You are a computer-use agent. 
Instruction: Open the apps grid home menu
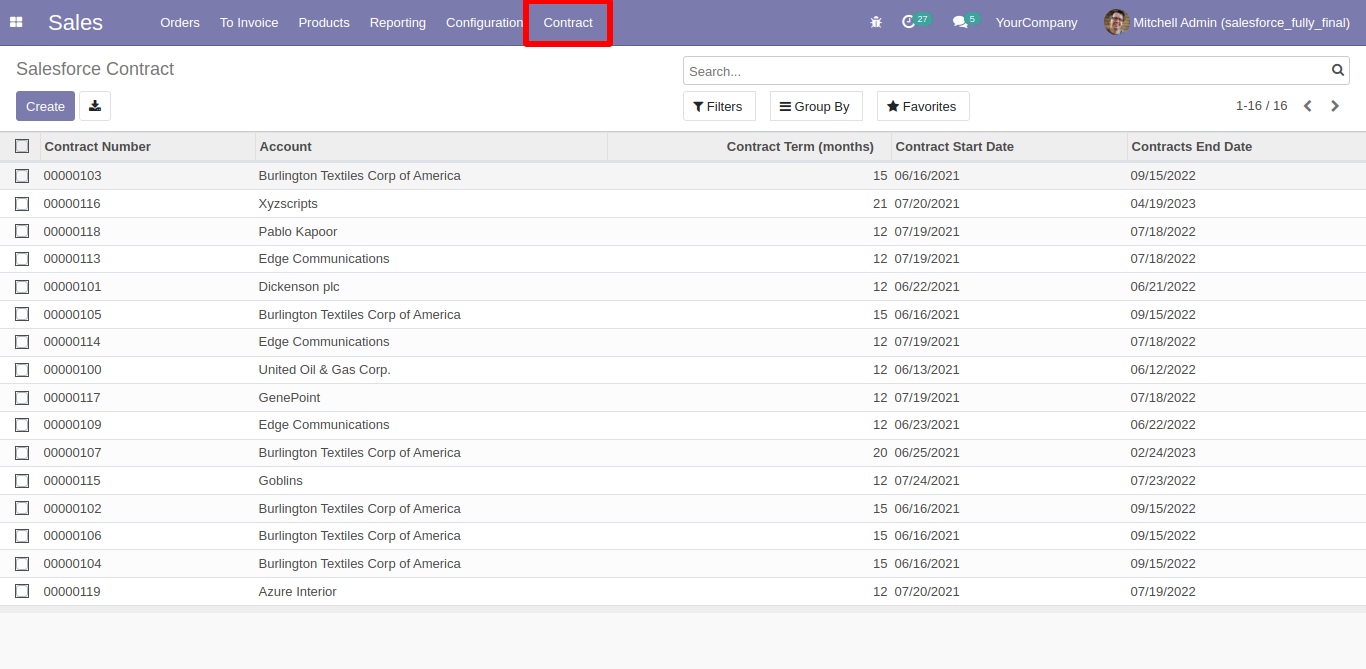point(16,22)
